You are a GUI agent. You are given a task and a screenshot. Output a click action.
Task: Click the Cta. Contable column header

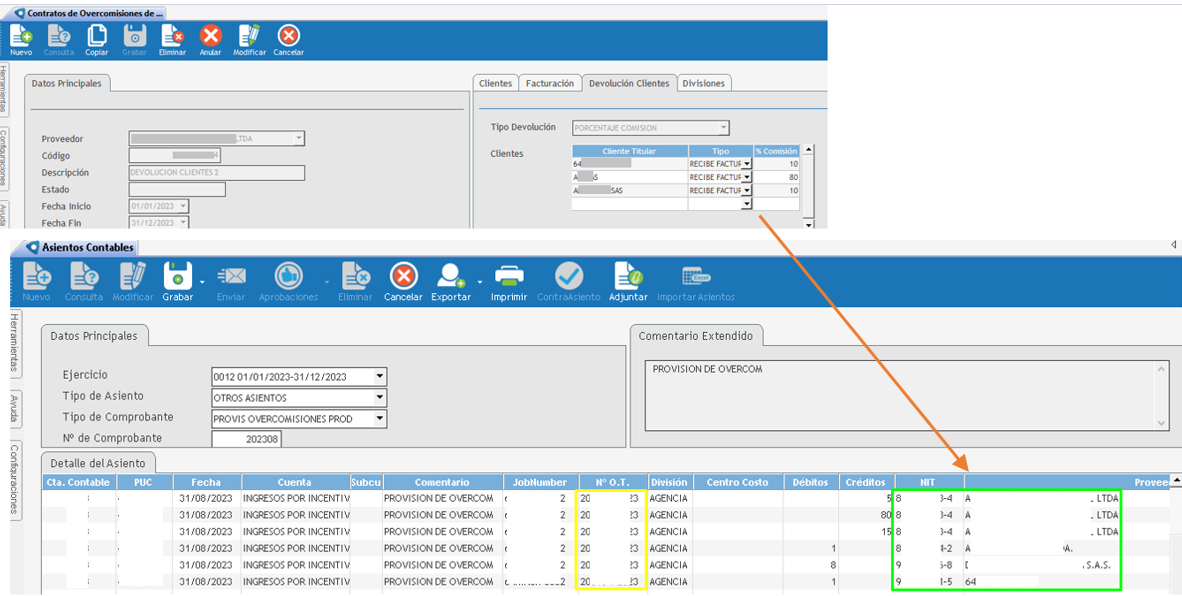click(78, 482)
